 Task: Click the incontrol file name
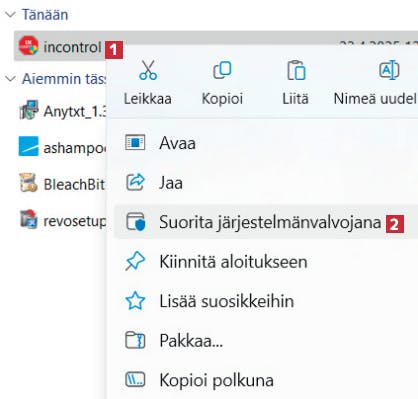(72, 47)
